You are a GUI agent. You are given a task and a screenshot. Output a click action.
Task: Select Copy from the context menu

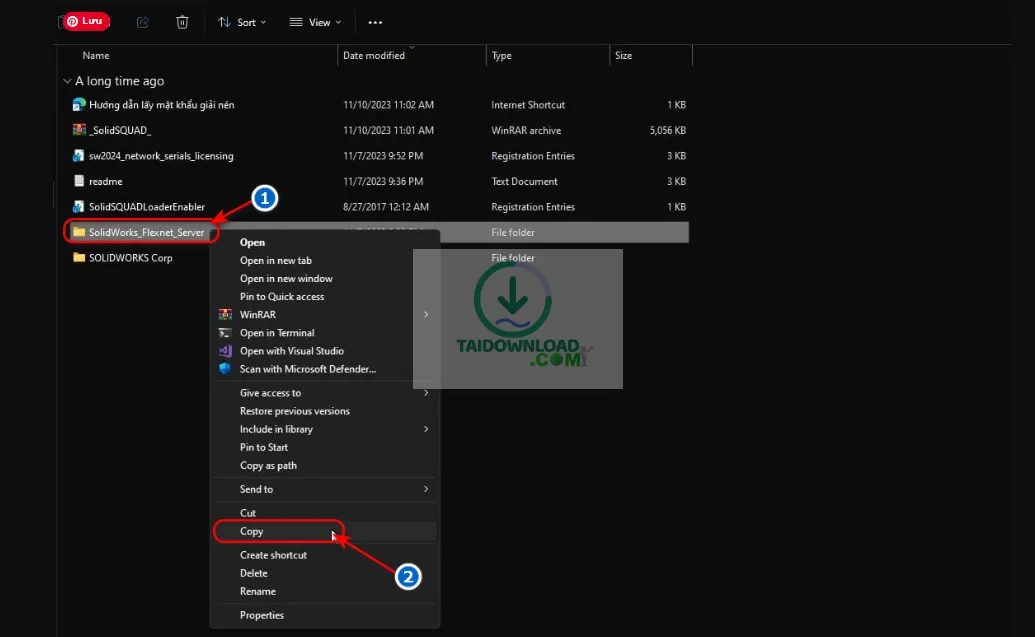coord(252,531)
